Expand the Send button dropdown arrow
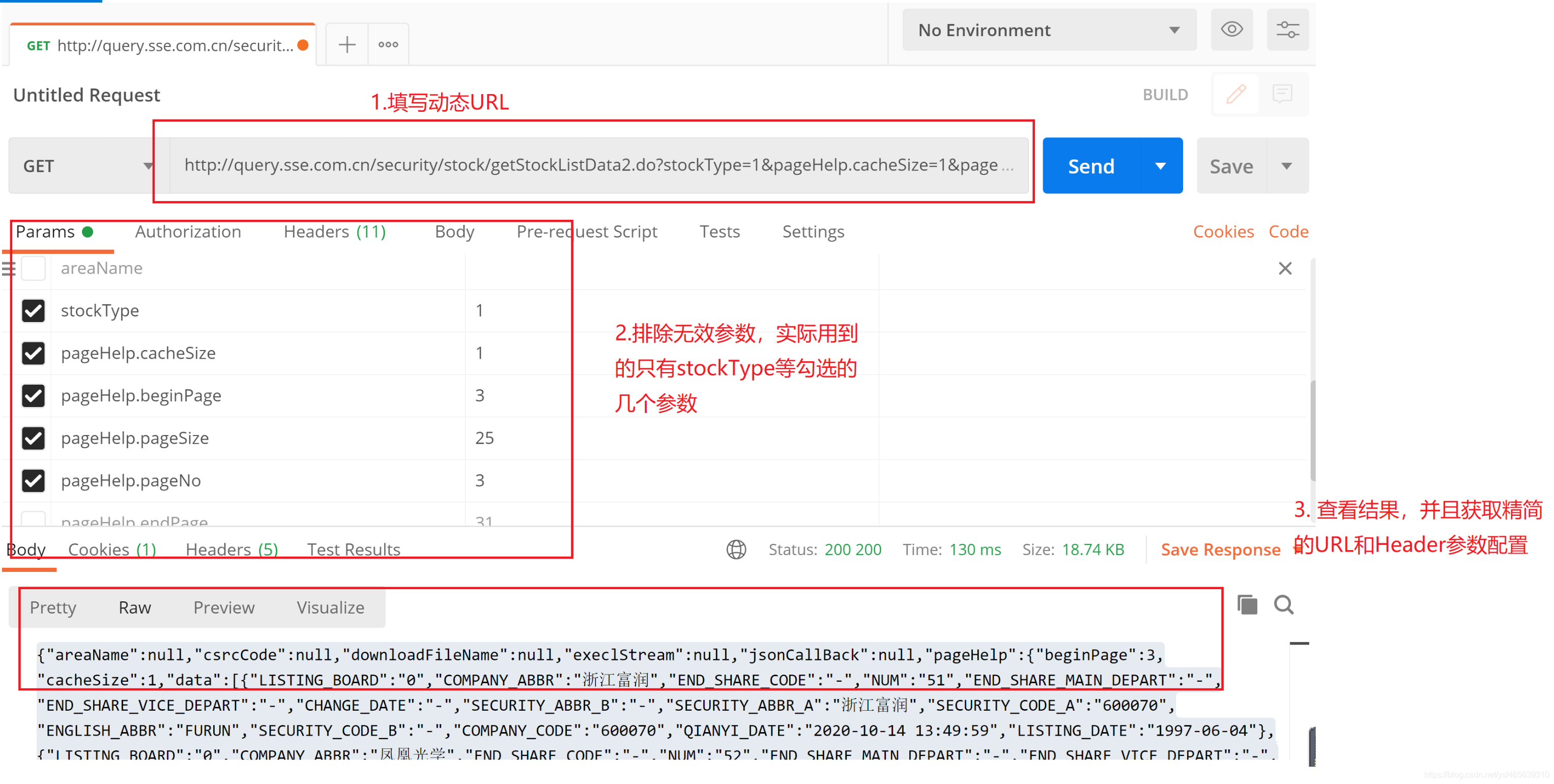The width and height of the screenshot is (1554, 784). pyautogui.click(x=1160, y=166)
